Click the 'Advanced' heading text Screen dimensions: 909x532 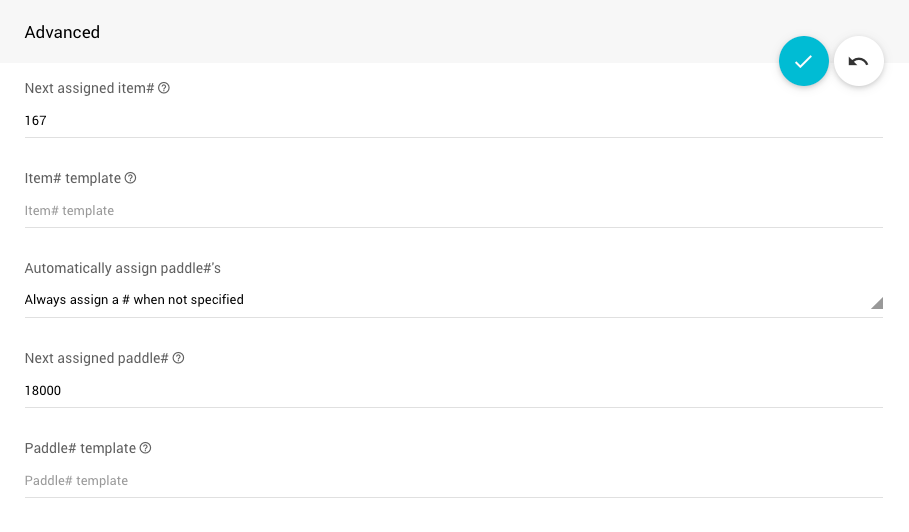(62, 32)
